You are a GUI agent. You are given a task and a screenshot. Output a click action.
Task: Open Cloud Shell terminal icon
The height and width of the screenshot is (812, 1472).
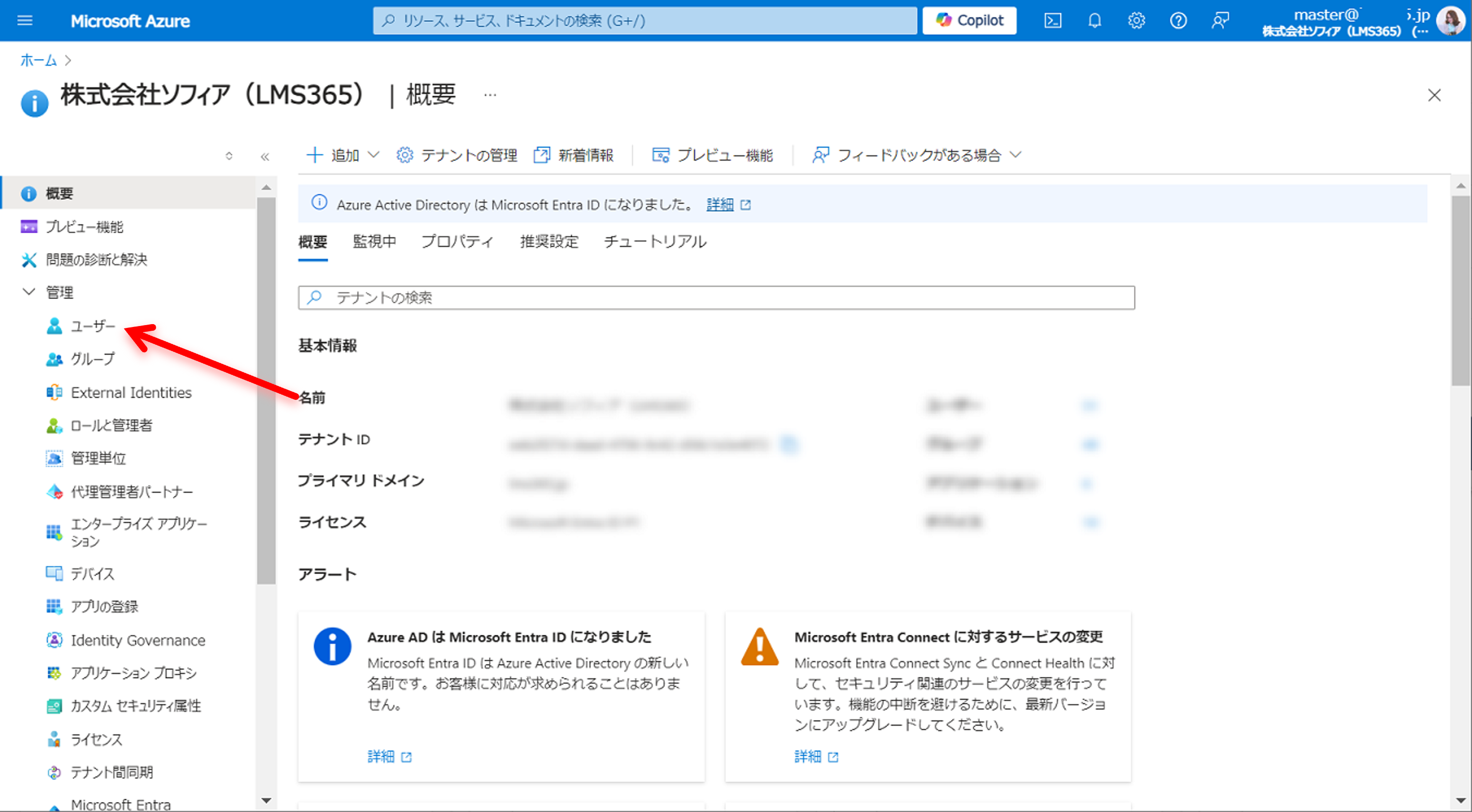(1053, 20)
